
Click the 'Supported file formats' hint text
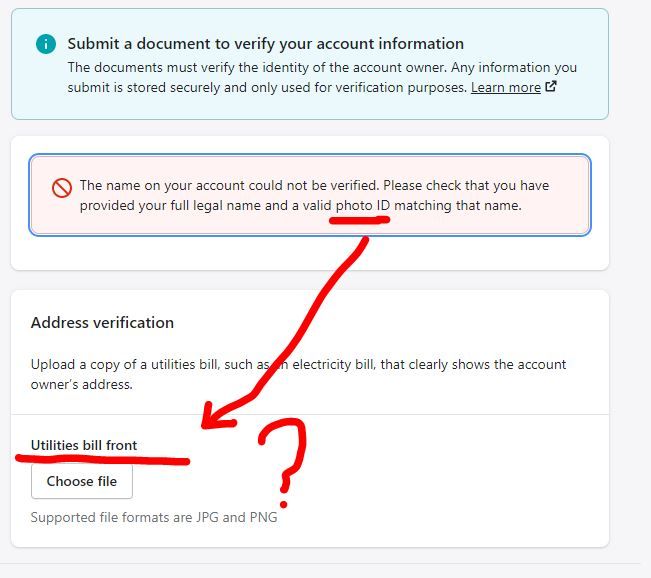pyautogui.click(x=154, y=518)
